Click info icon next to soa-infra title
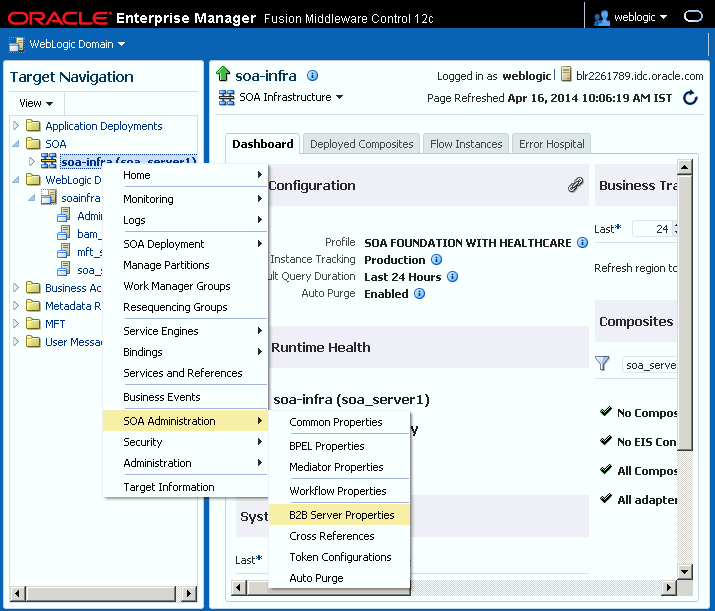This screenshot has width=715, height=611. tap(312, 75)
